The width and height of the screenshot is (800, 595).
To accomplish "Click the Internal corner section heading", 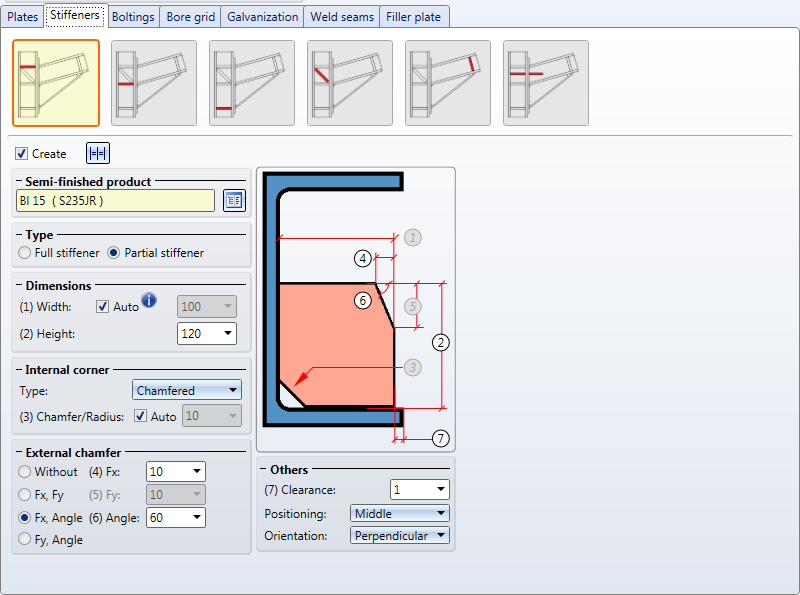I will [x=67, y=370].
